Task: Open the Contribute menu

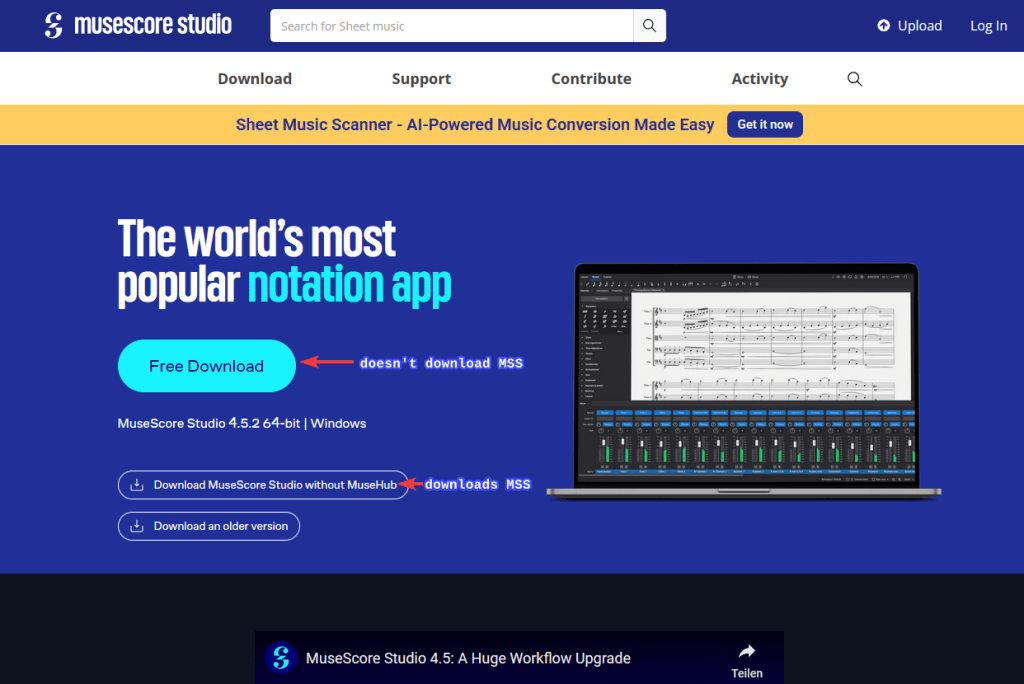Action: pyautogui.click(x=591, y=79)
